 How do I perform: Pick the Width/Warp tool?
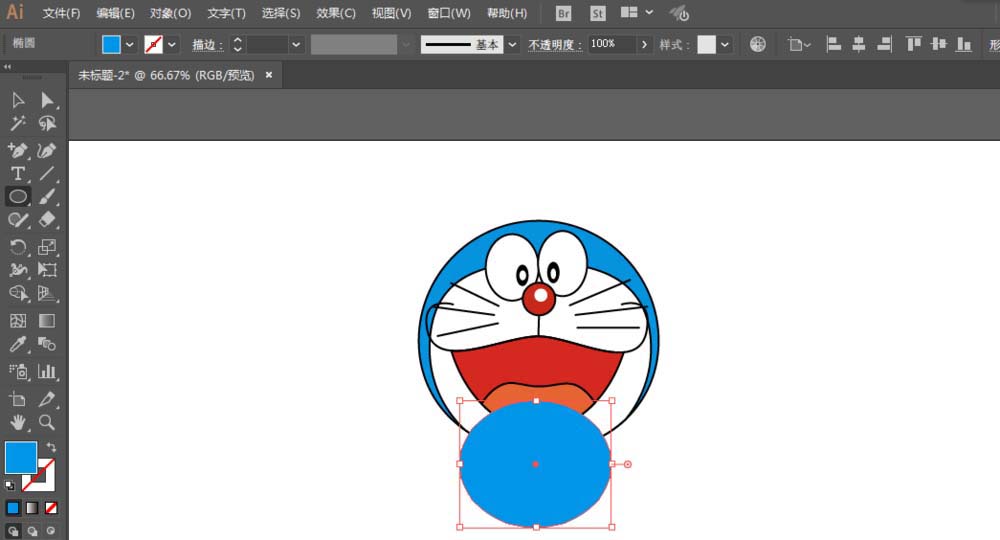tap(18, 270)
